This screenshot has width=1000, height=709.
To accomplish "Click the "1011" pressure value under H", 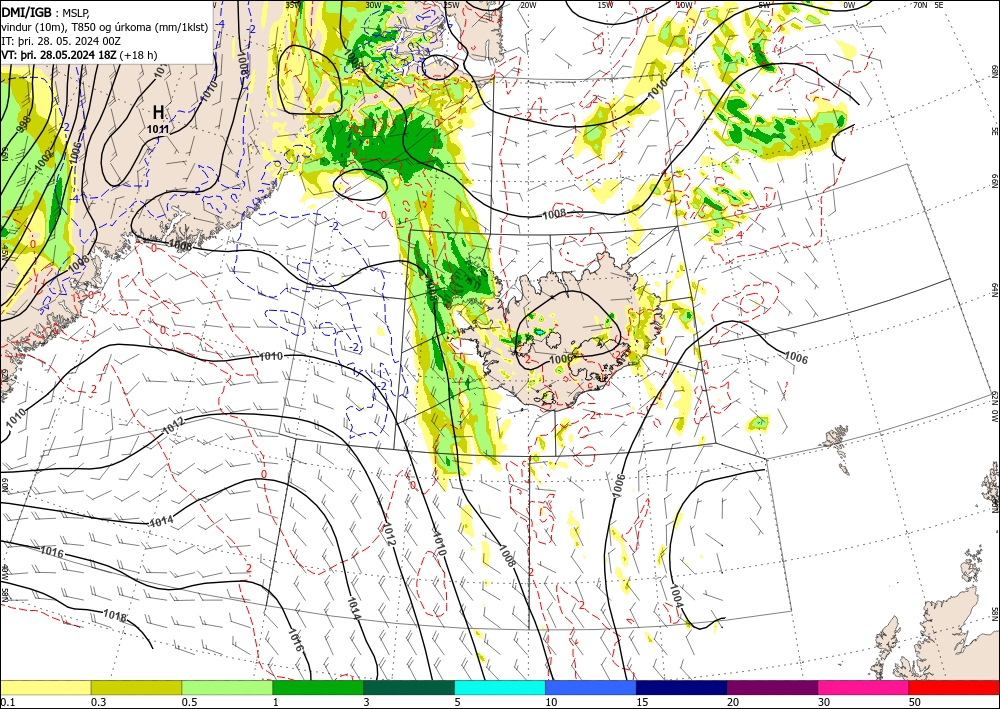I will pyautogui.click(x=158, y=129).
